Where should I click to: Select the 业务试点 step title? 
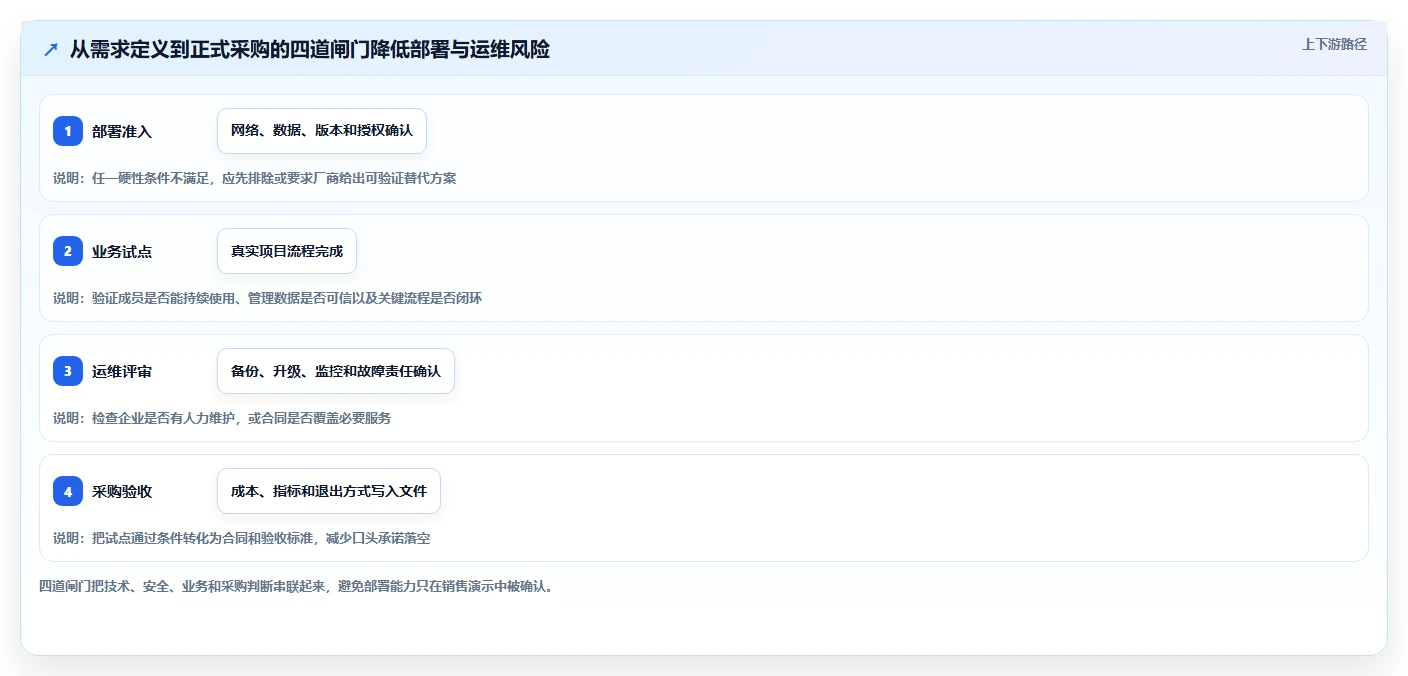coord(122,251)
